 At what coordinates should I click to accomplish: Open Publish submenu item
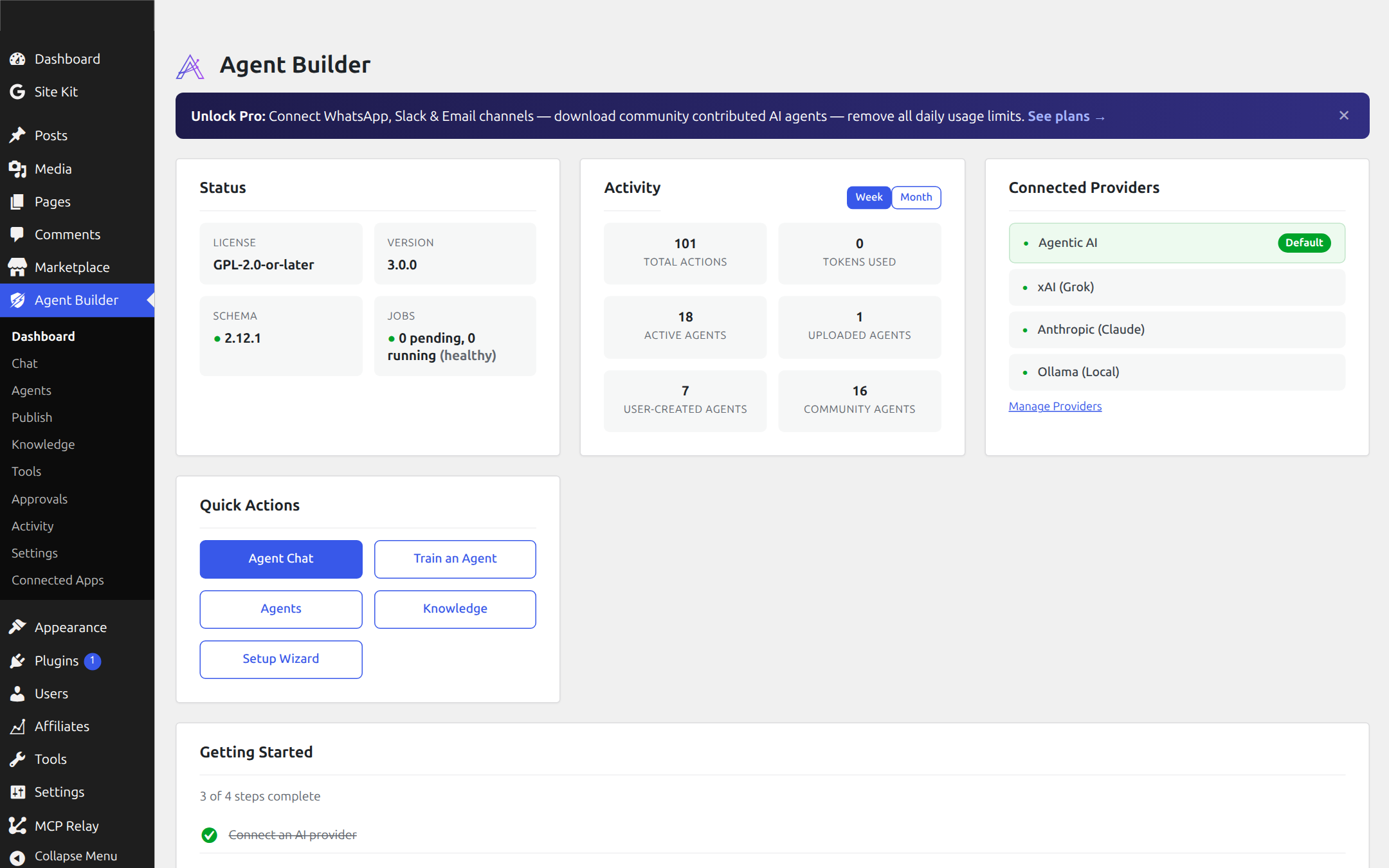tap(32, 417)
